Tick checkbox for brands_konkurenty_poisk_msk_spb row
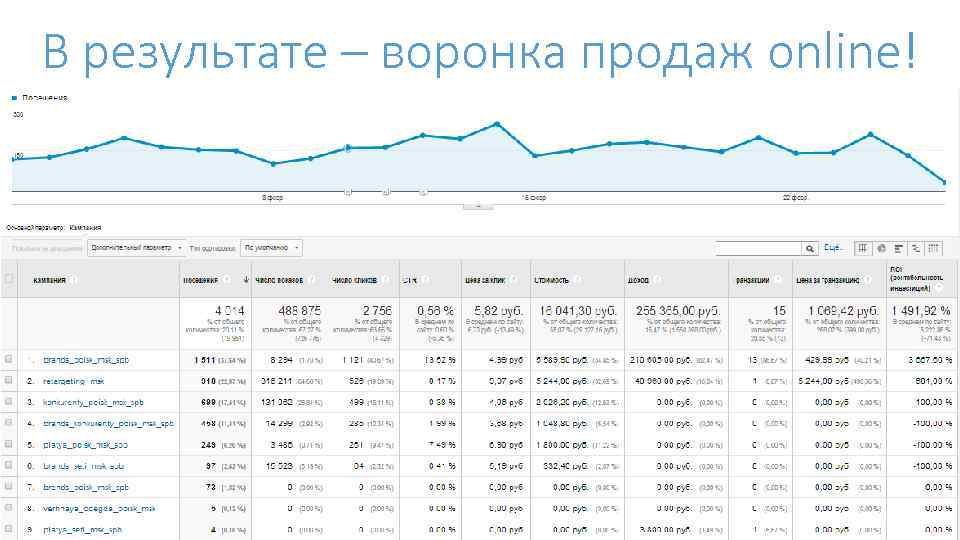This screenshot has width=960, height=540. (x=9, y=422)
